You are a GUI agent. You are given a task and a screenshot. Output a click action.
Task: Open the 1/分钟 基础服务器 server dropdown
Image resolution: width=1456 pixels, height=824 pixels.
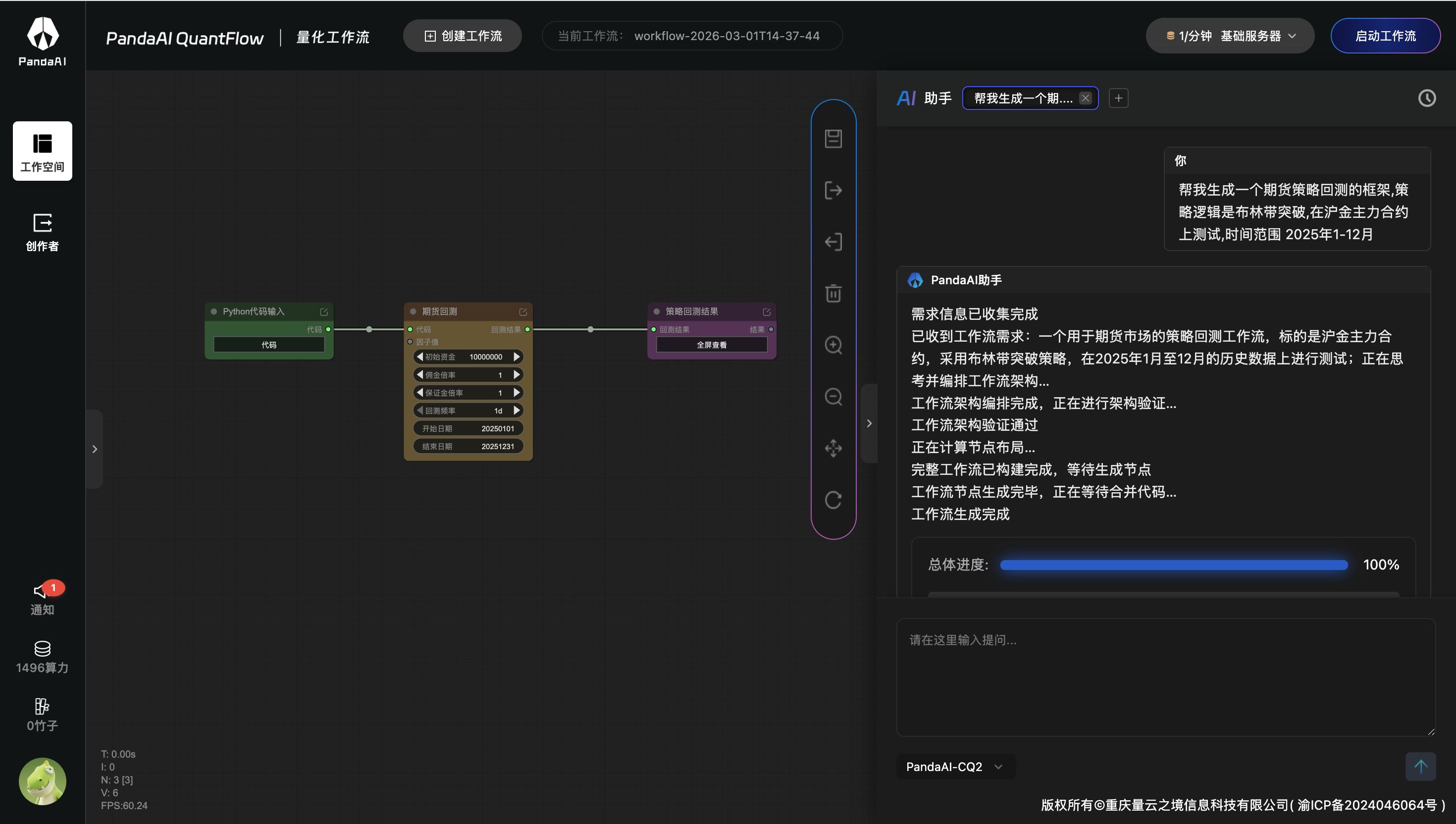click(x=1230, y=36)
